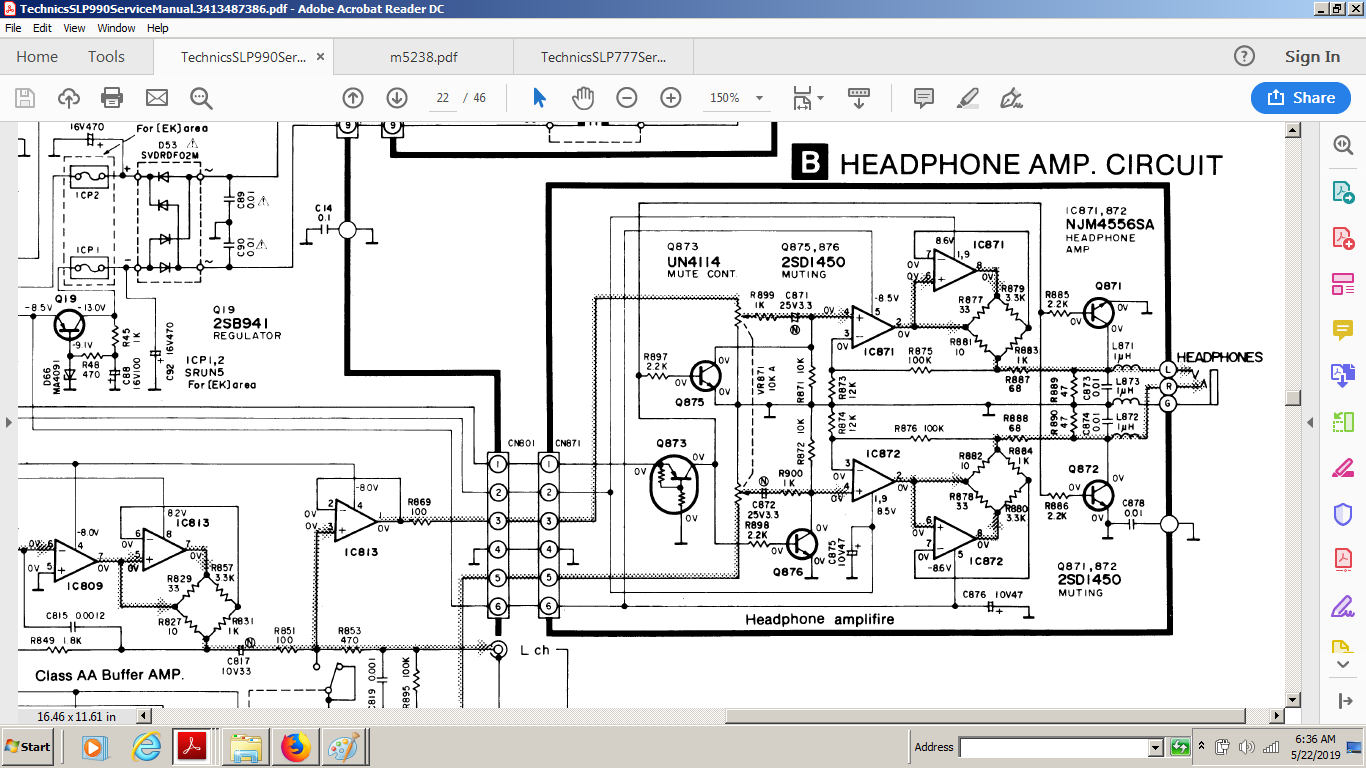Zoom in with plus button

tap(670, 98)
